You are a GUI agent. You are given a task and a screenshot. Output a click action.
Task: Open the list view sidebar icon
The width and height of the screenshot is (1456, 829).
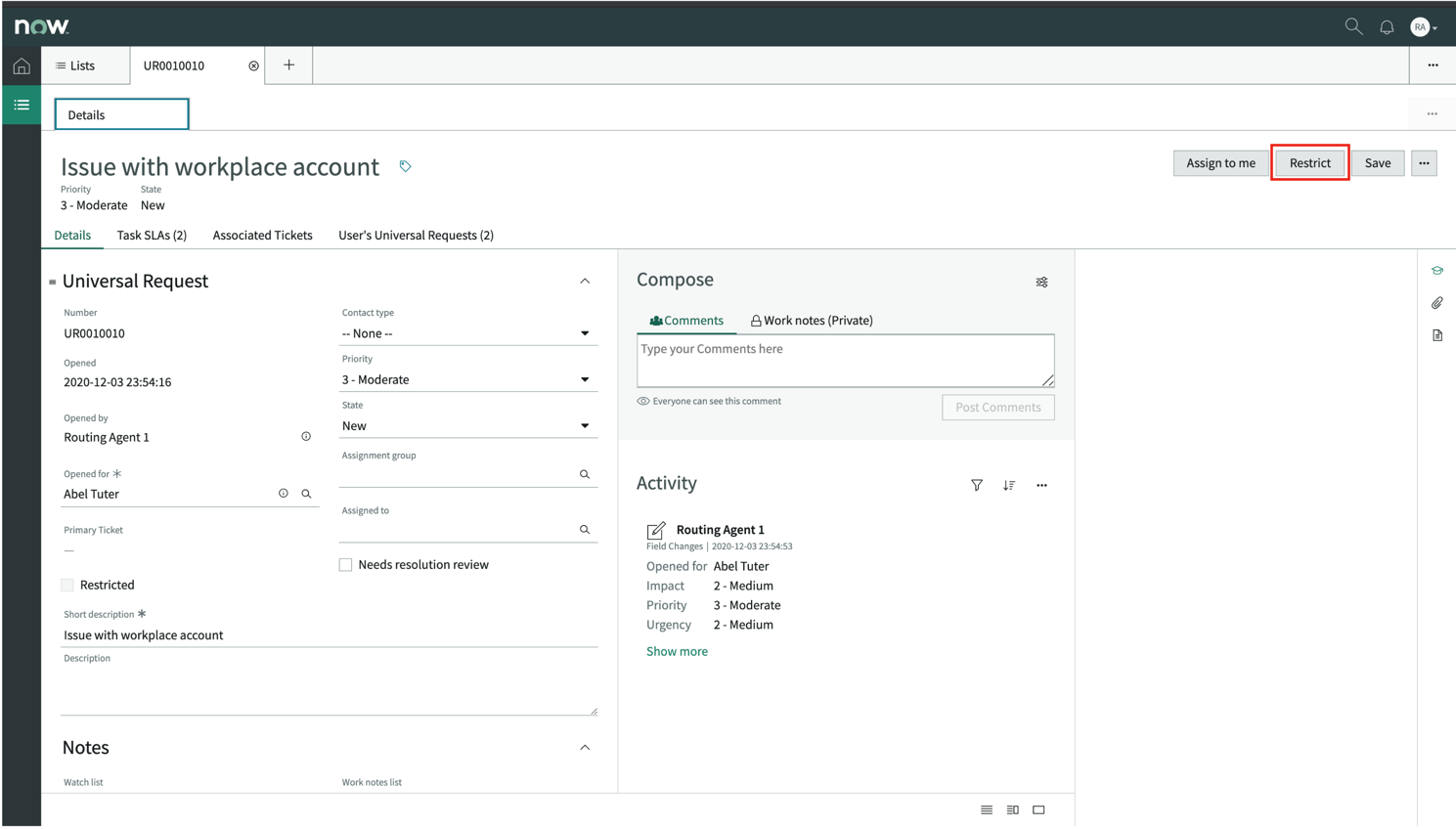(x=22, y=105)
